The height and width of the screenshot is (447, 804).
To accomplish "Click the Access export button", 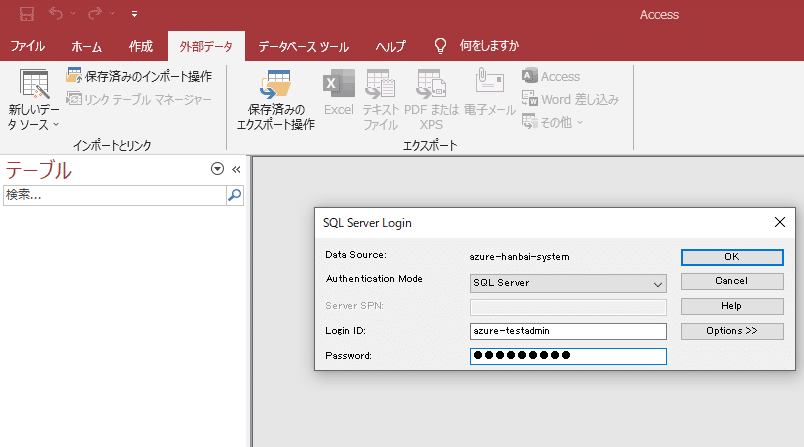I will [x=551, y=76].
